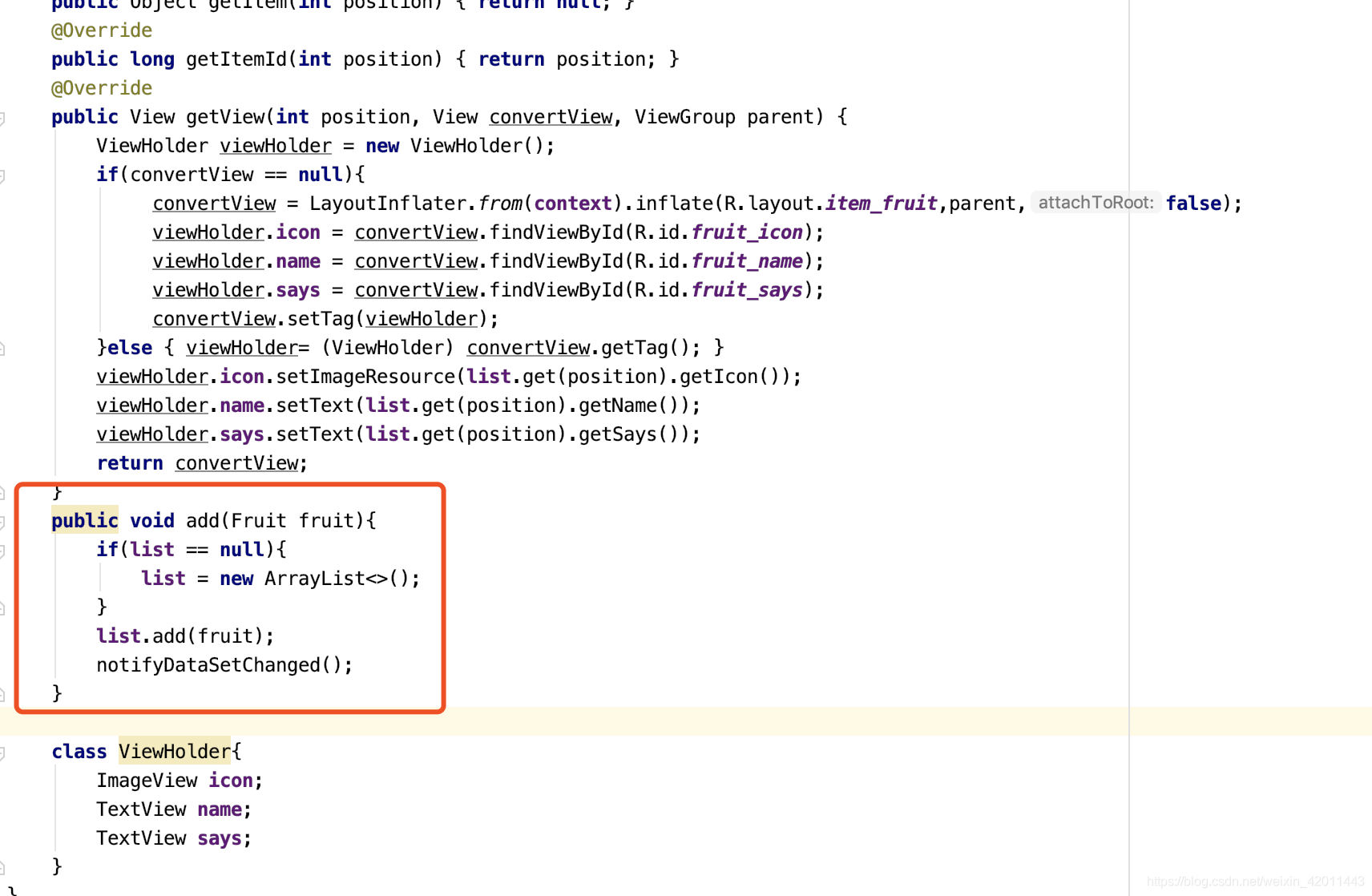The image size is (1372, 896).
Task: Click the setTag method call
Action: pyautogui.click(x=321, y=319)
